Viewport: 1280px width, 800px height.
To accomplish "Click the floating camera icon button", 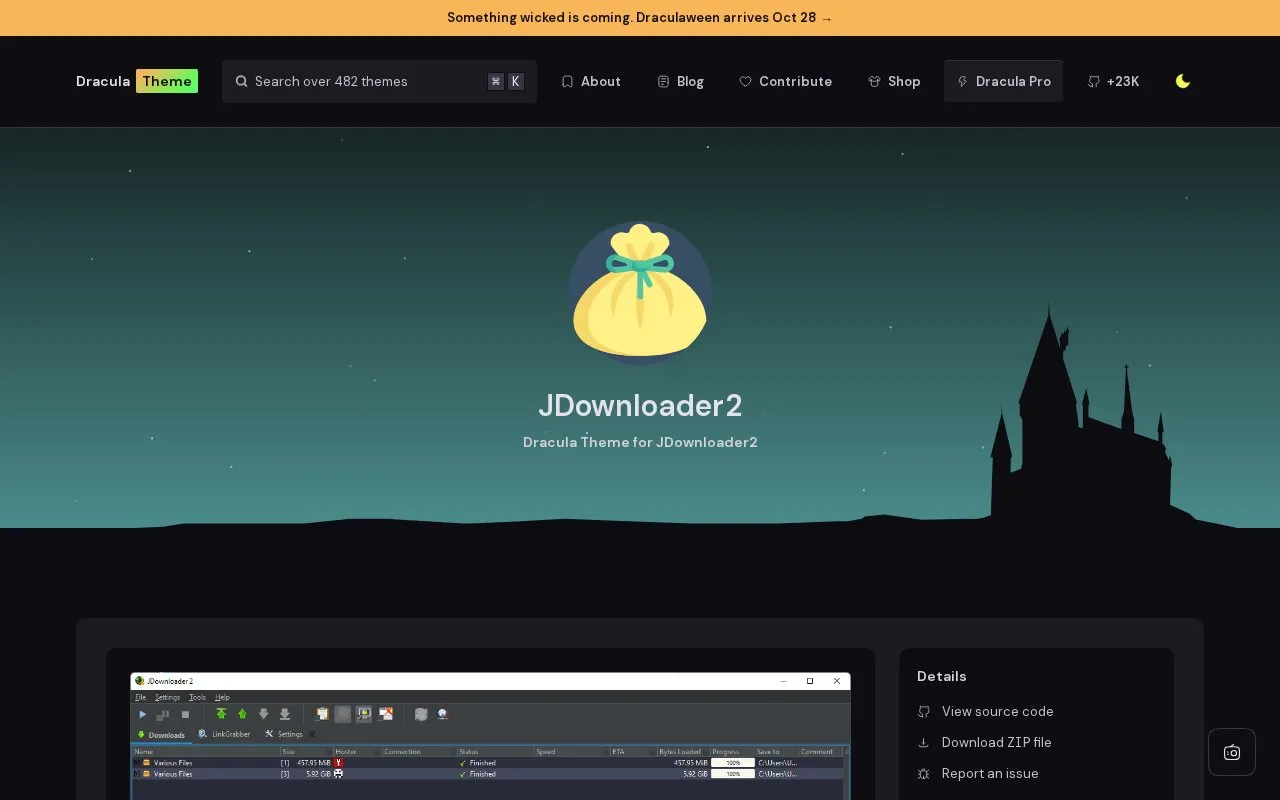I will pyautogui.click(x=1232, y=752).
